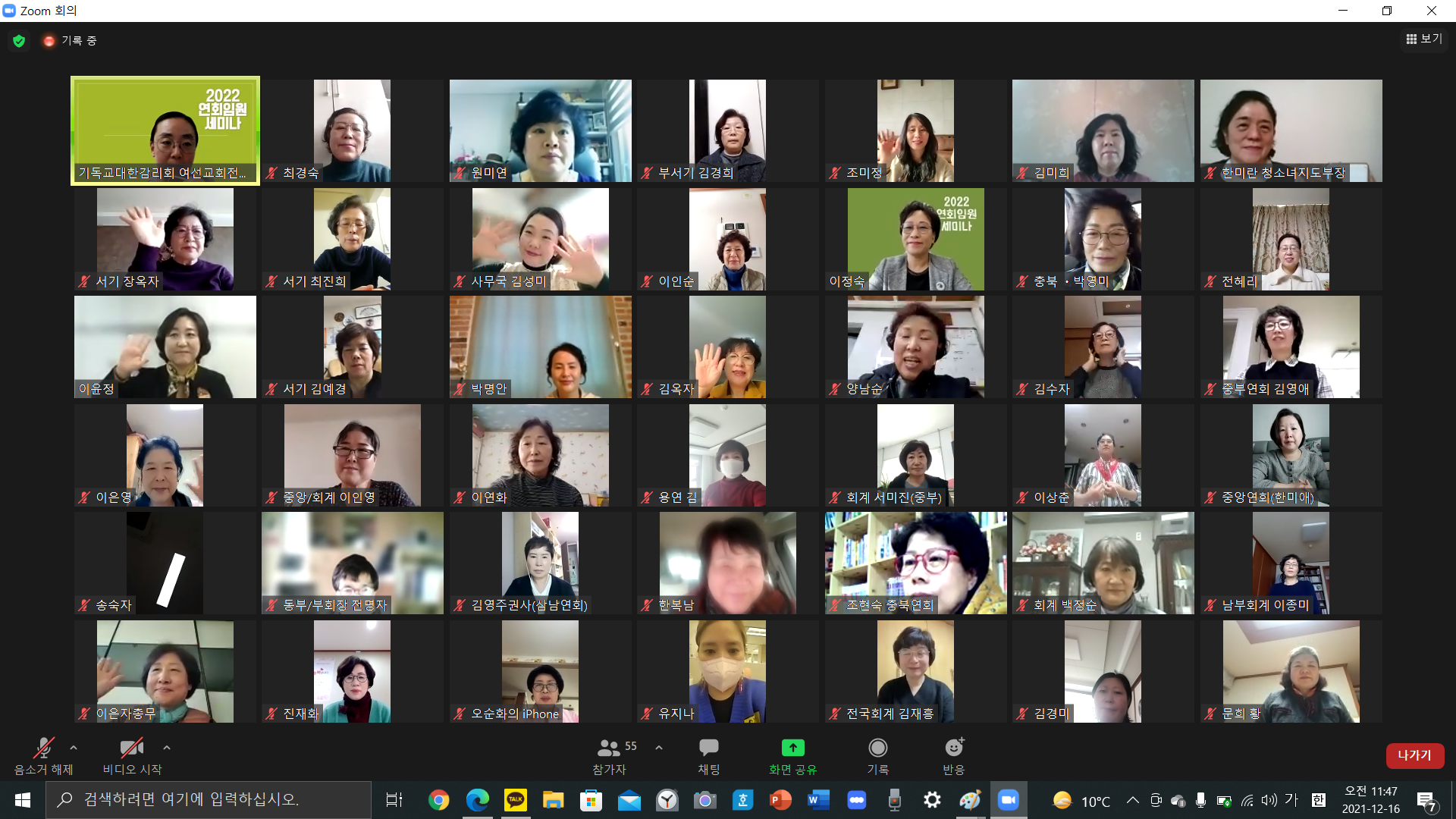Image resolution: width=1456 pixels, height=819 pixels.
Task: Start video (비디오 시작) toggle
Action: (131, 748)
